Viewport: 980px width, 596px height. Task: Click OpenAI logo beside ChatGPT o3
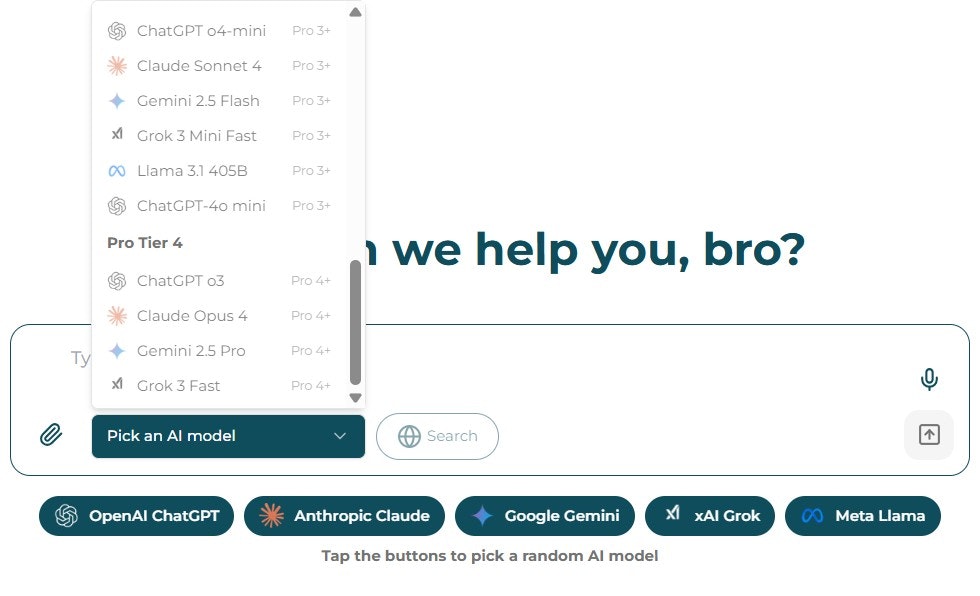(x=117, y=281)
